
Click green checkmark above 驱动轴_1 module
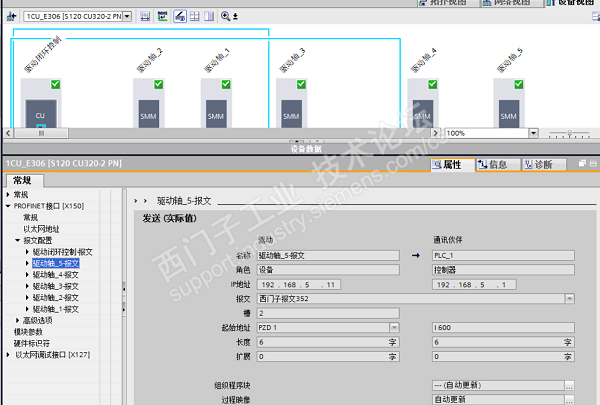click(x=226, y=84)
